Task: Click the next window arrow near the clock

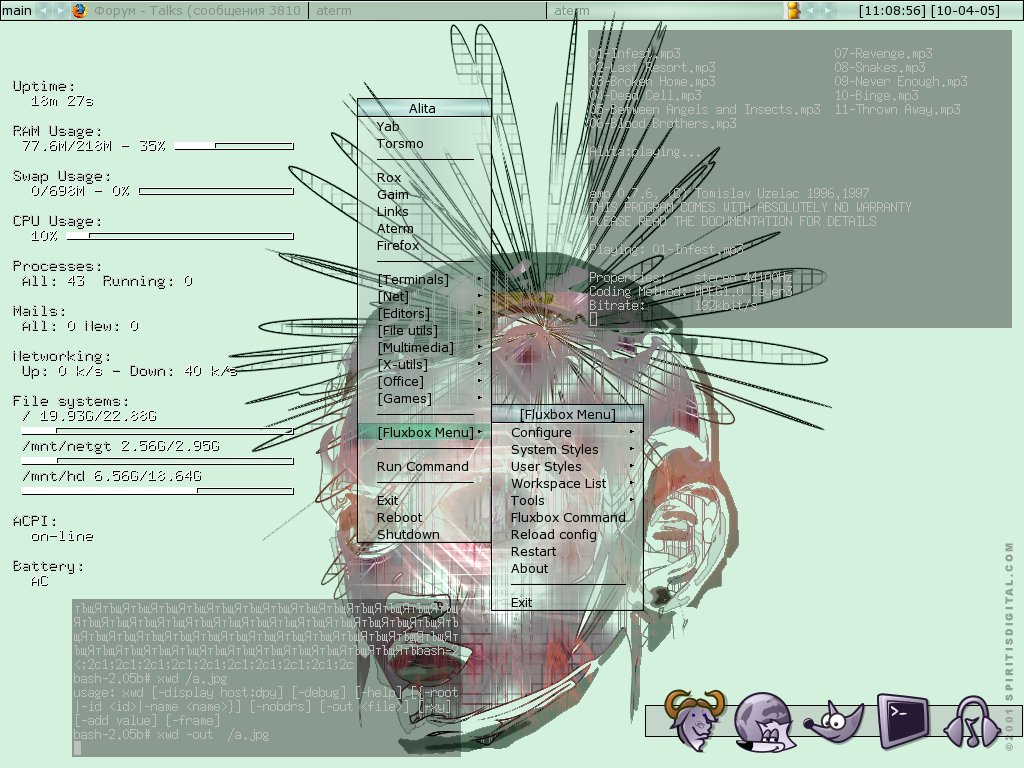Action: (x=829, y=10)
